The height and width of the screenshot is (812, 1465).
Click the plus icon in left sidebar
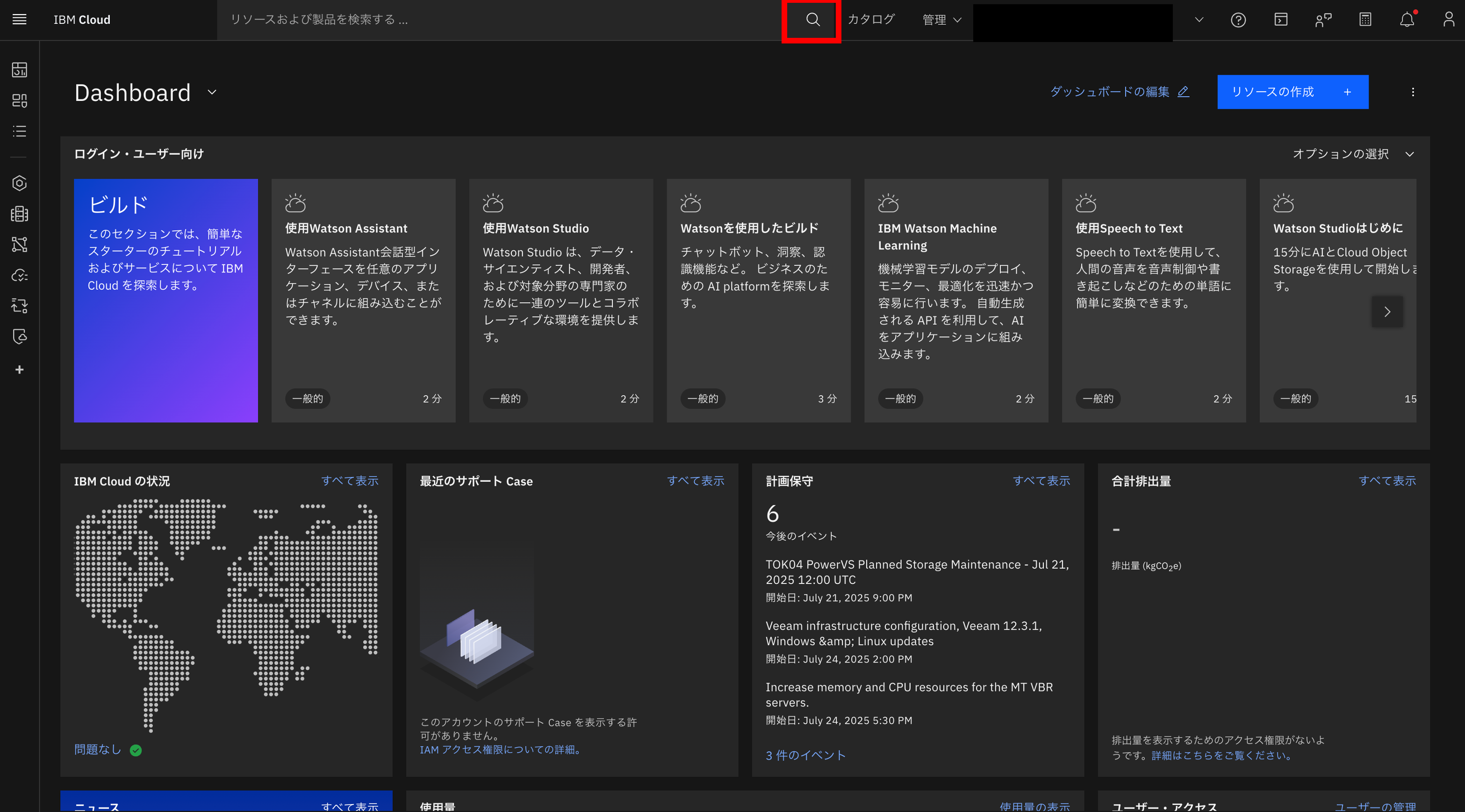coord(19,370)
